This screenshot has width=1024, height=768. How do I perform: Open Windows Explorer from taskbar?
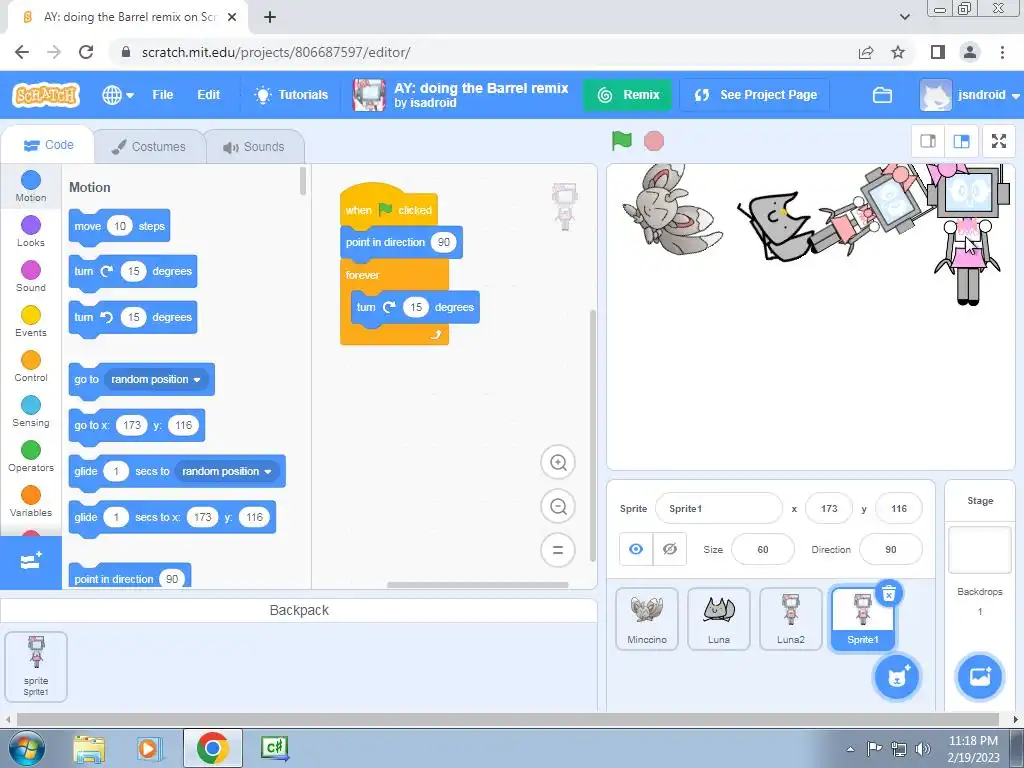tap(89, 749)
